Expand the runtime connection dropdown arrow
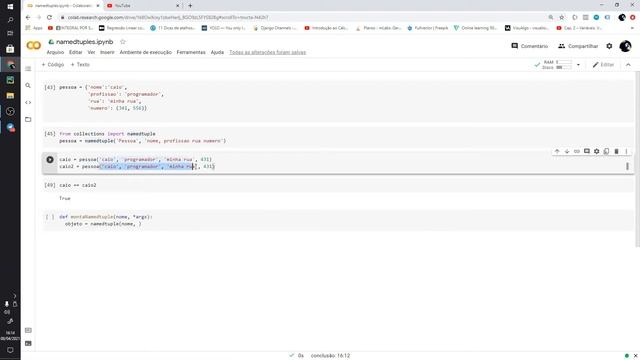Image resolution: width=640 pixels, height=360 pixels. 578,64
